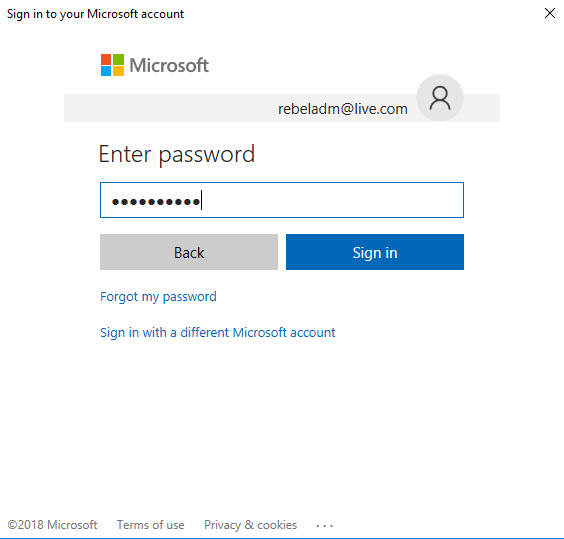This screenshot has width=564, height=539.
Task: Click the window title 'Sign in to your Microsoft account'
Action: (x=95, y=14)
